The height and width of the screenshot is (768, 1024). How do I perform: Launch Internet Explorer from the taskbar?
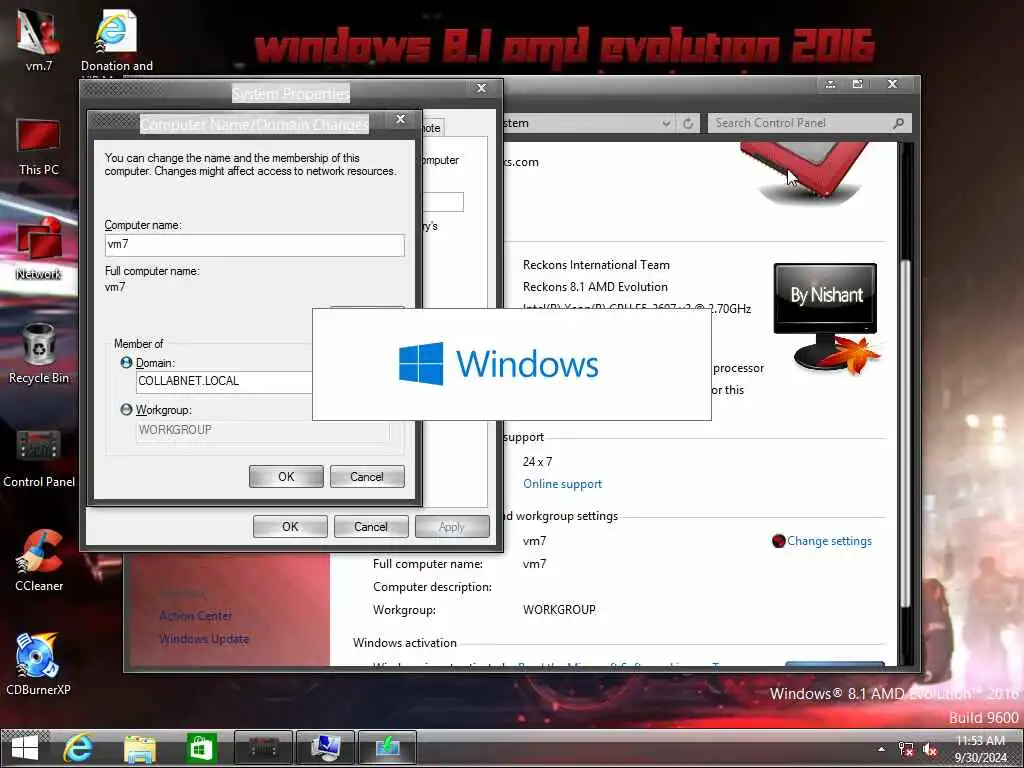click(x=78, y=748)
